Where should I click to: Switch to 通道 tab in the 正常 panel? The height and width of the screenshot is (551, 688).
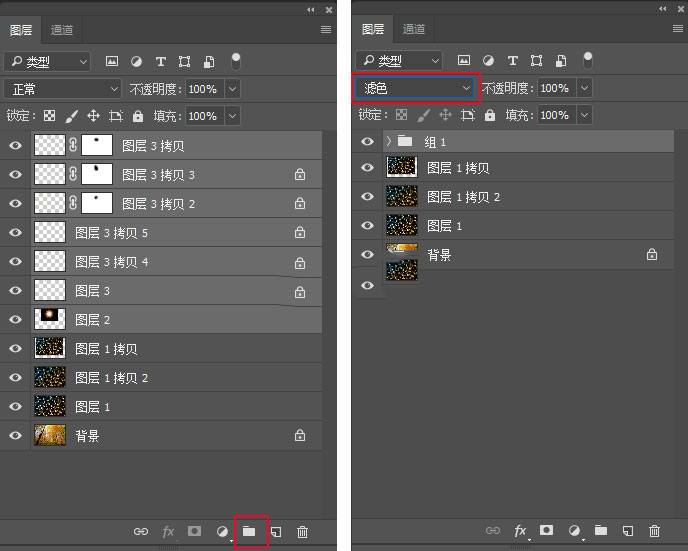click(63, 30)
